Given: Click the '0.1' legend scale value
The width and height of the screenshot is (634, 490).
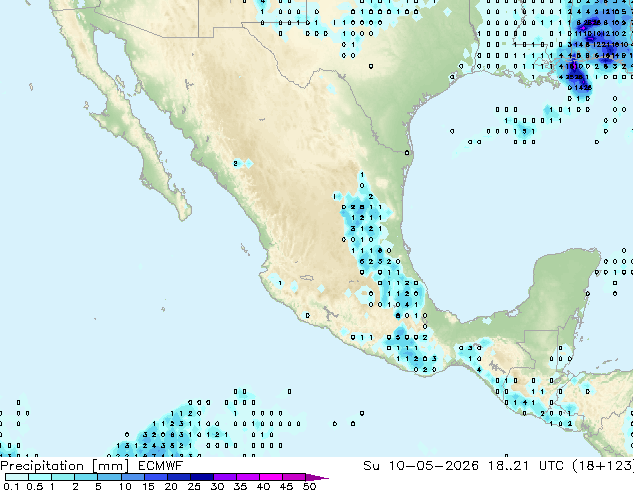Looking at the screenshot, I should (11, 486).
